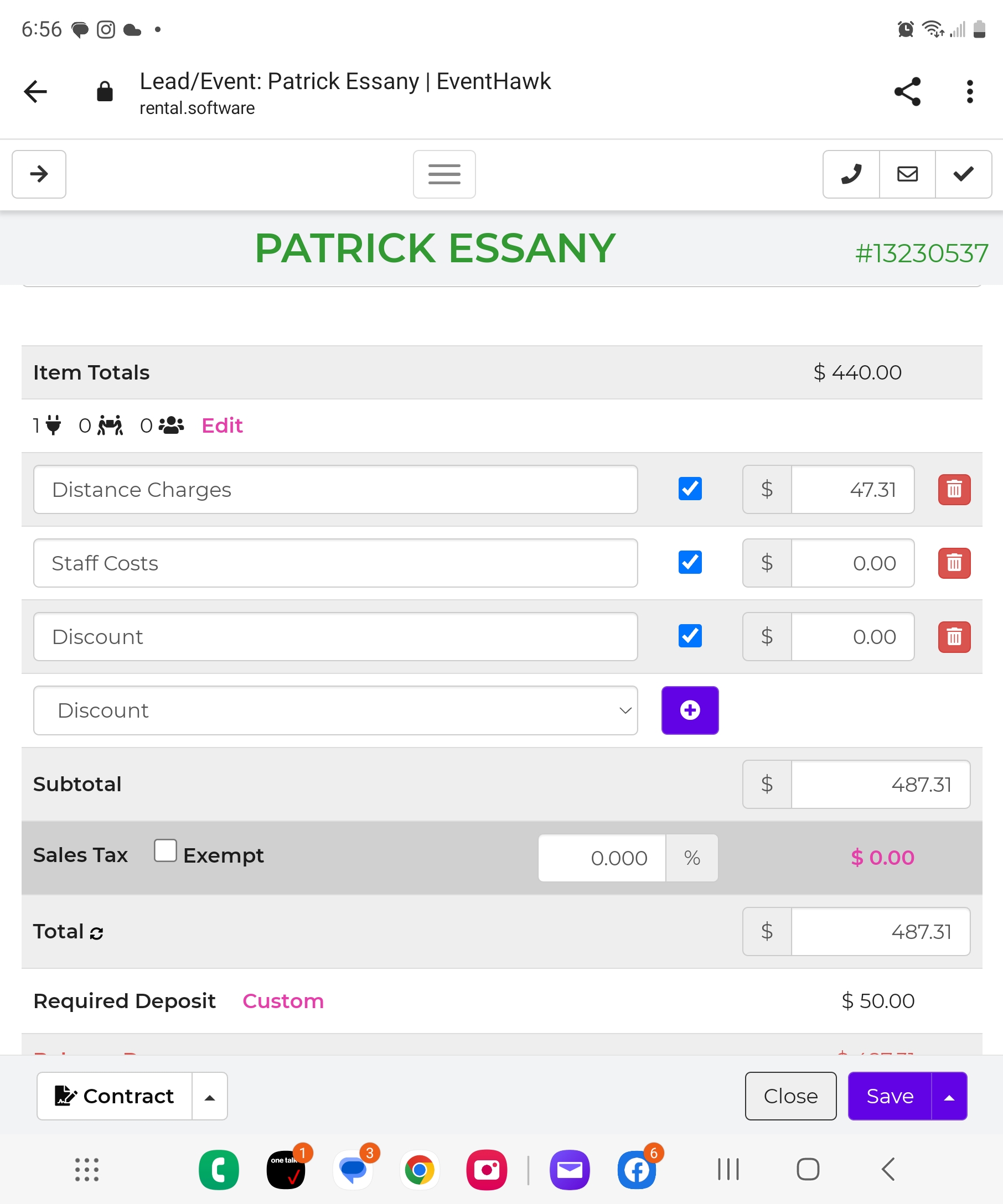Viewport: 1003px width, 1204px height.
Task: Open the Discount fee type dropdown
Action: [335, 710]
